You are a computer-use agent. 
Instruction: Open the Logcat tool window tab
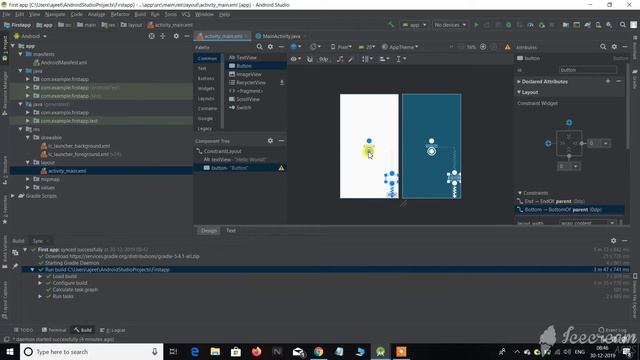click(x=113, y=330)
